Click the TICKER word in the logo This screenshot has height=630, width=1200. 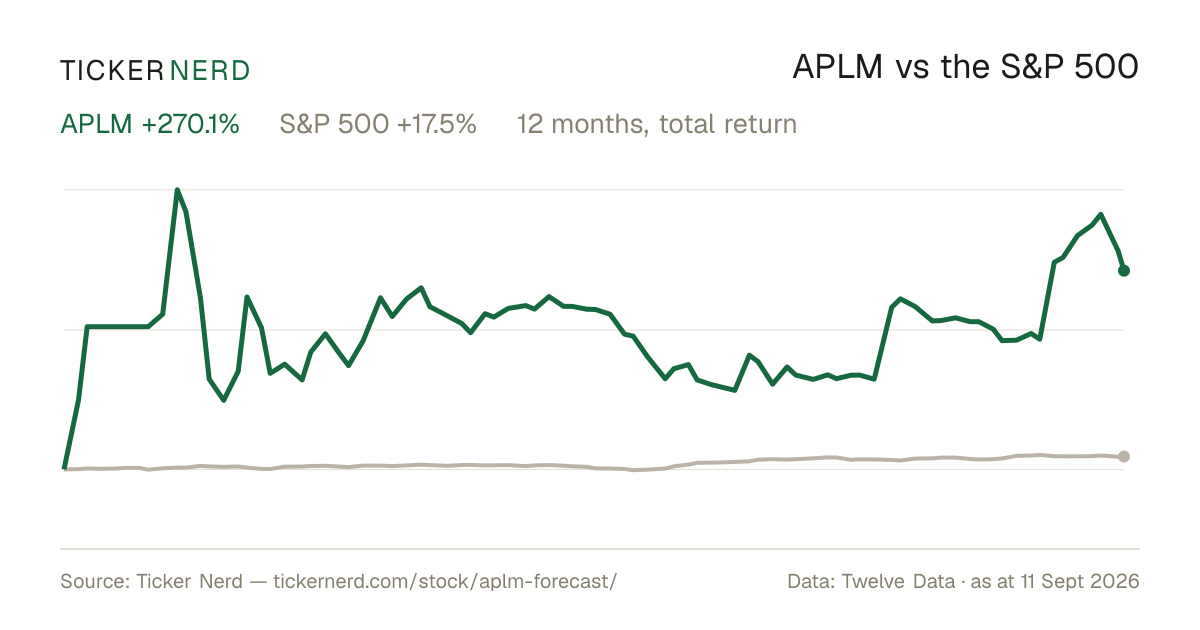(x=111, y=70)
